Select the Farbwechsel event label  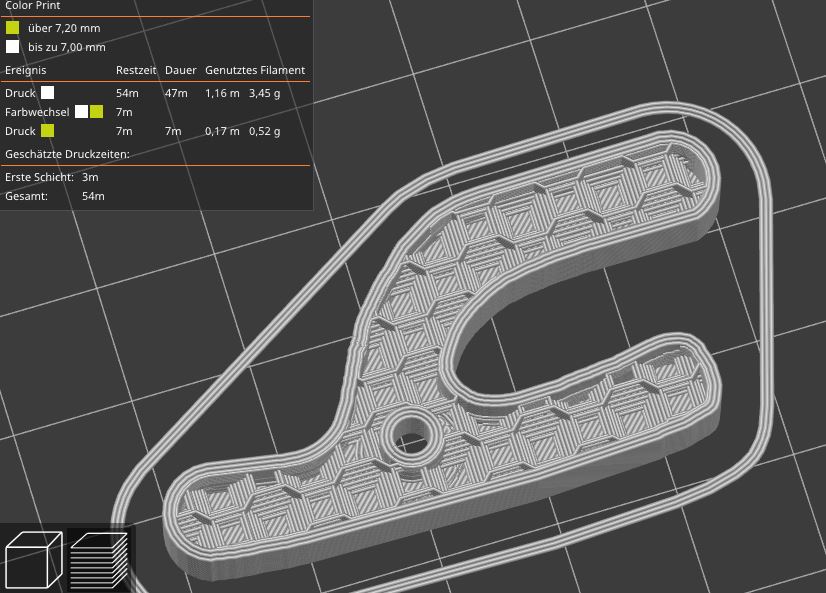click(x=37, y=112)
